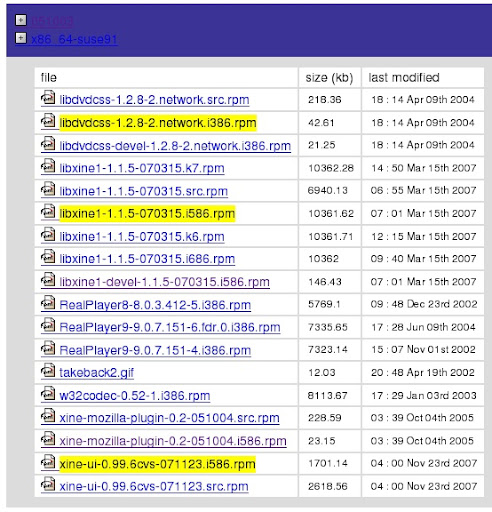
Task: Download libxine1-1.1.5-070315.i686.rpm
Action: (147, 259)
